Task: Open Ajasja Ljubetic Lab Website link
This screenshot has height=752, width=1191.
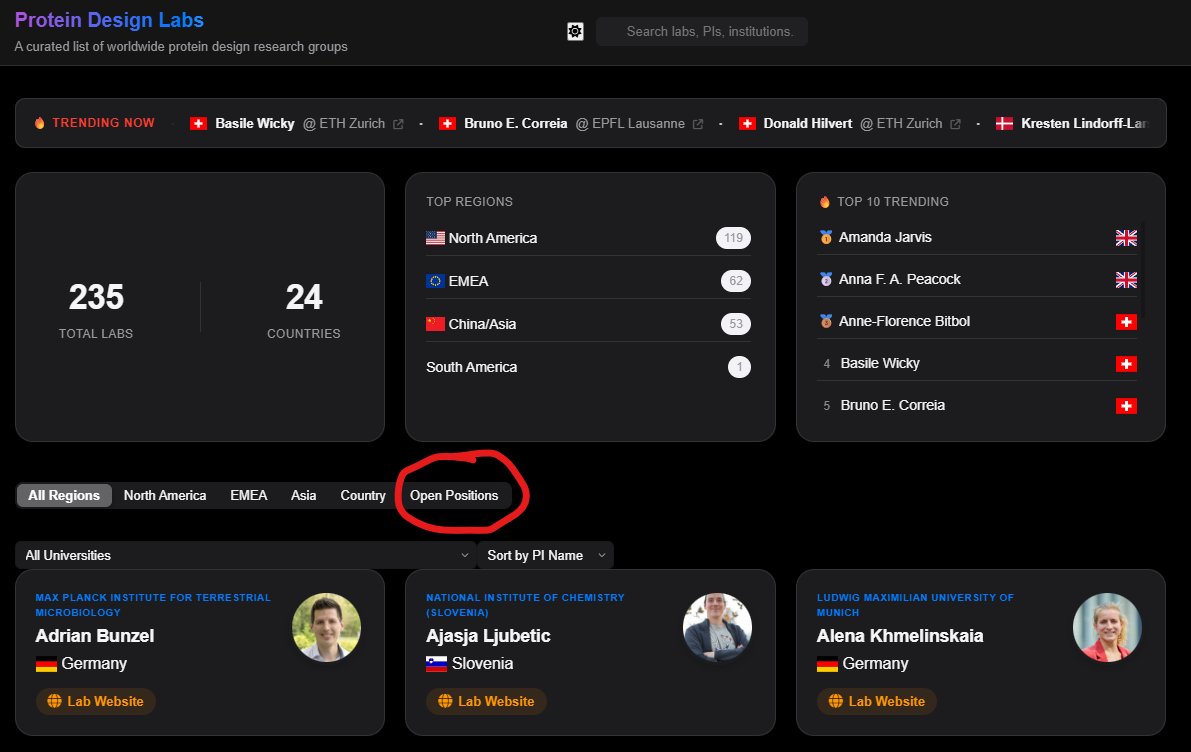Action: click(486, 701)
